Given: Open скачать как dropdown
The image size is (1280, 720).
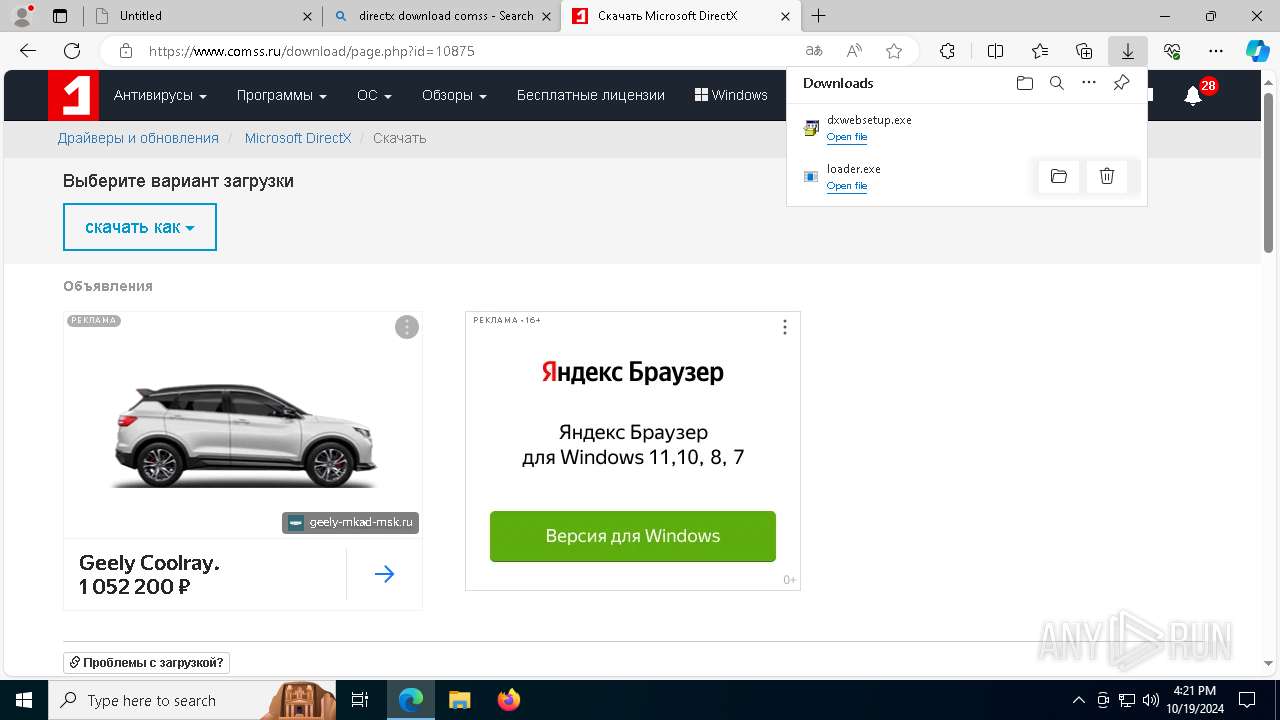Looking at the screenshot, I should [x=140, y=227].
